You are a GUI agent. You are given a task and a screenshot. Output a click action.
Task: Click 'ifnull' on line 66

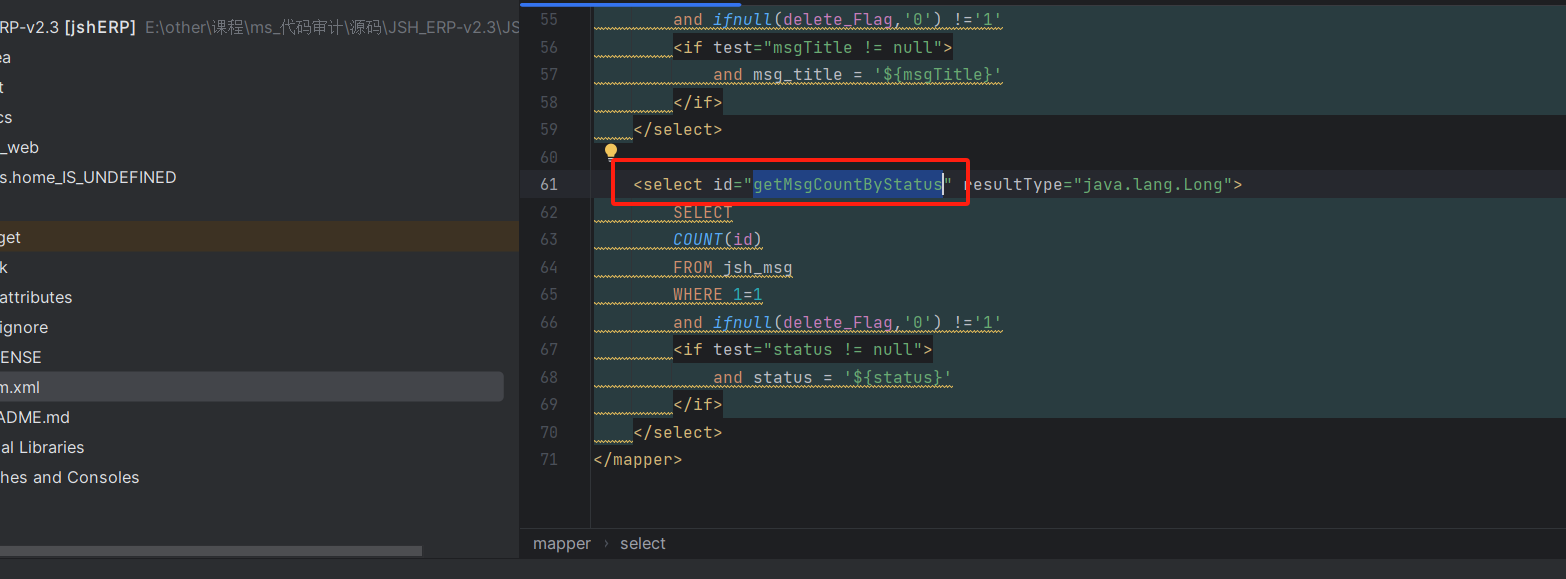point(743,322)
